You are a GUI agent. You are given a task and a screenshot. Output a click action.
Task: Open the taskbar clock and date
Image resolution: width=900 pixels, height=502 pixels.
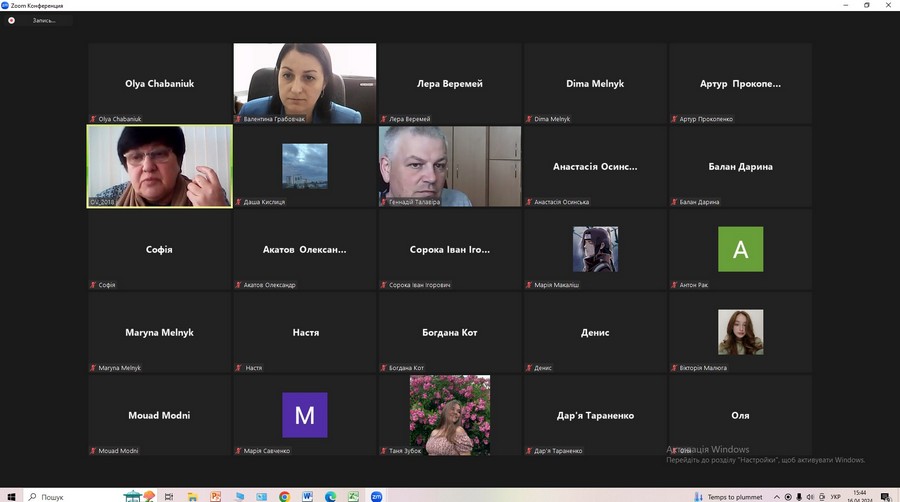858,496
